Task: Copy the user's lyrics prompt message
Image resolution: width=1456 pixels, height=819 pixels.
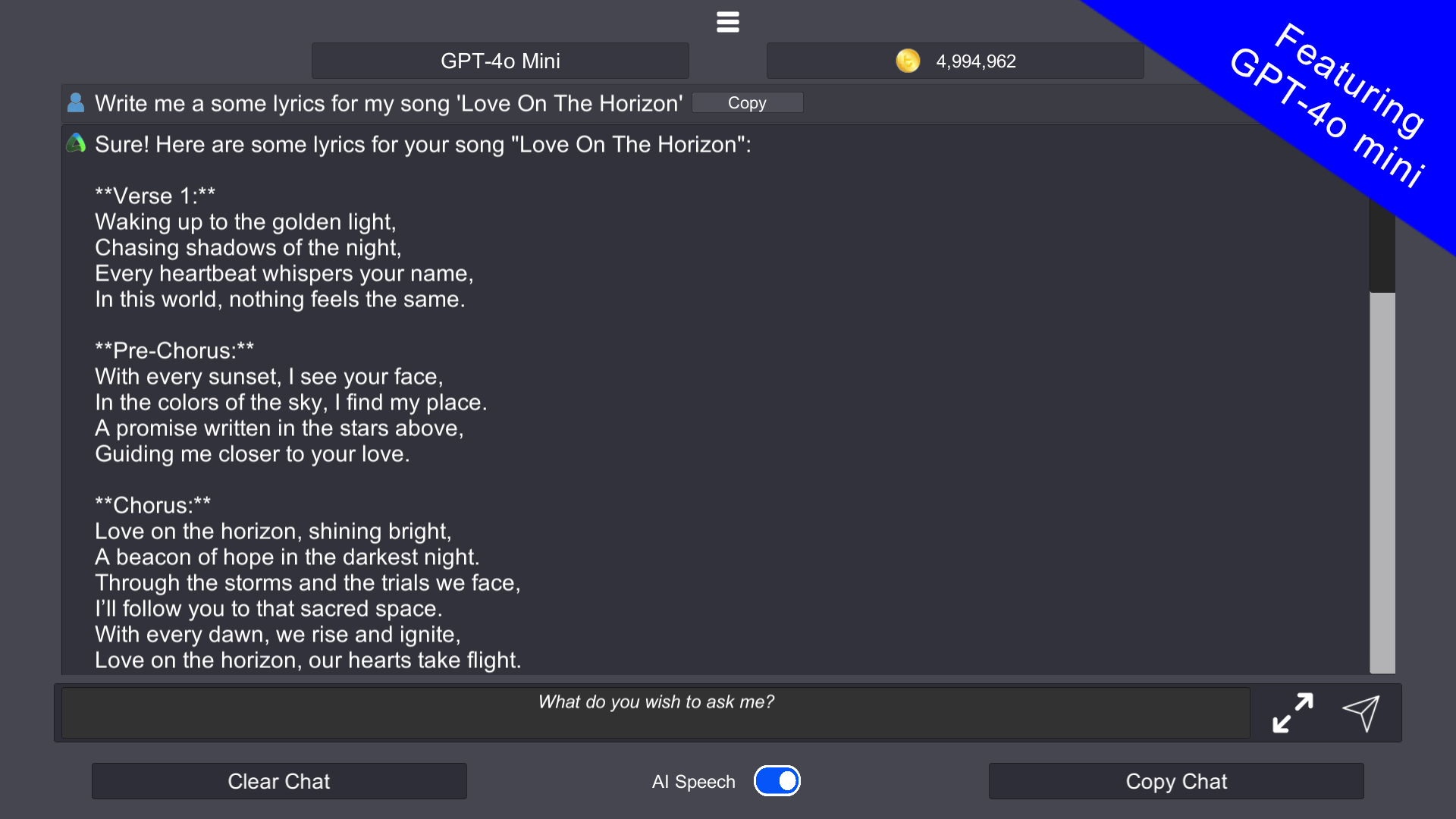Action: (x=747, y=102)
